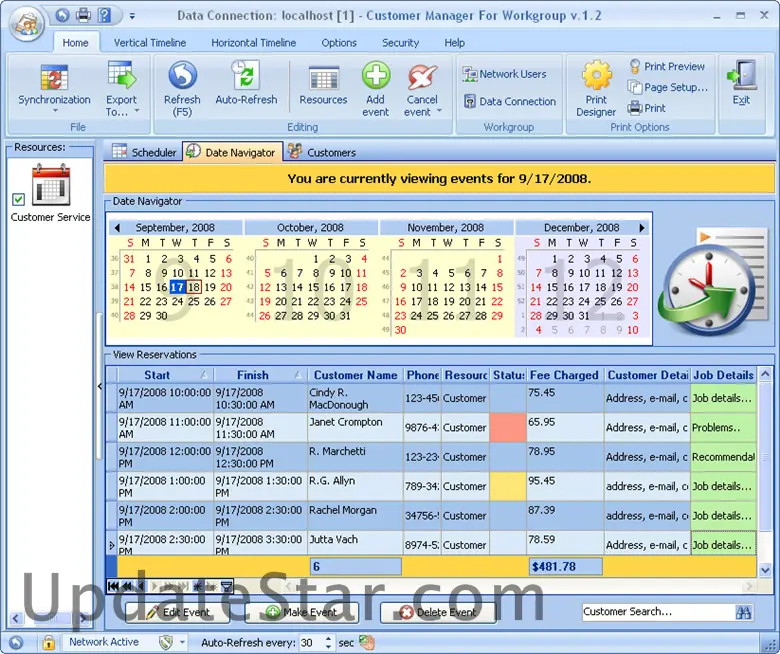Open Print Designer from the ribbon
The width and height of the screenshot is (780, 654).
(x=596, y=76)
